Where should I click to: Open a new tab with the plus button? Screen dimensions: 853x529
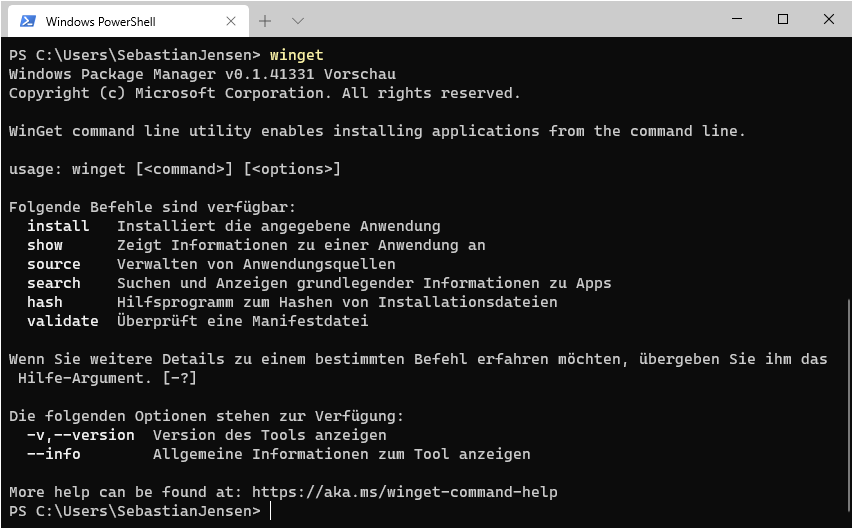265,21
